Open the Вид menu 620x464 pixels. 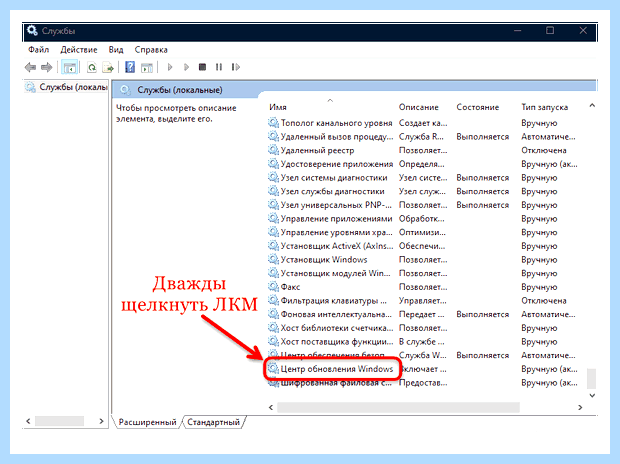pyautogui.click(x=116, y=50)
